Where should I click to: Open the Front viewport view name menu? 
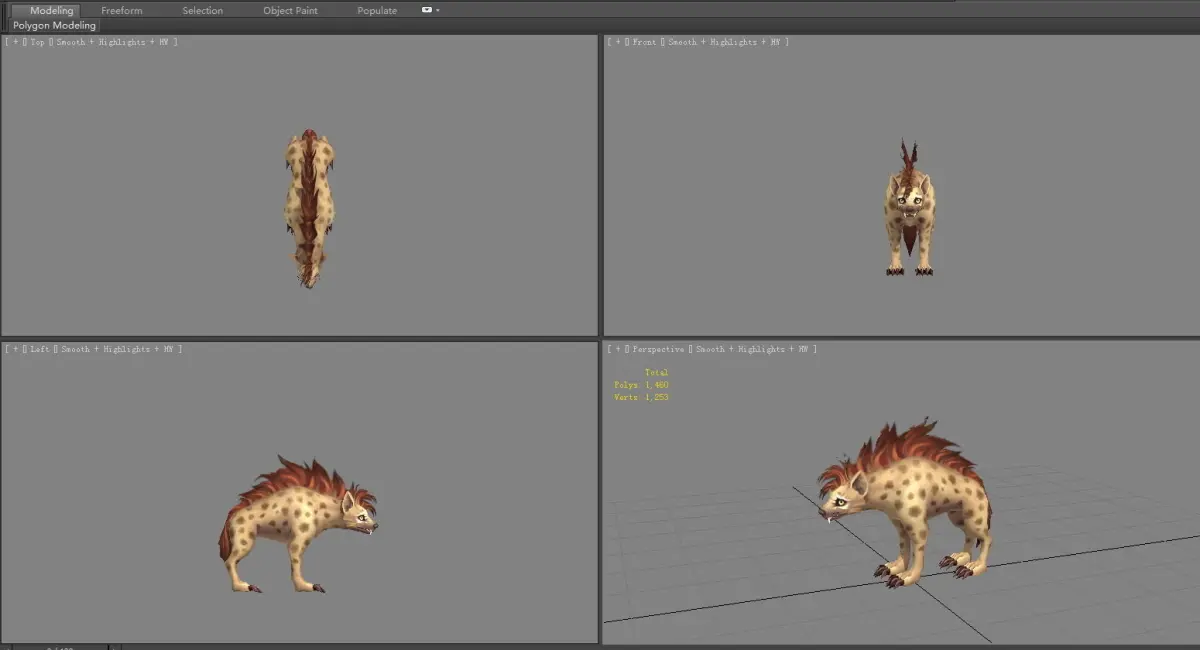[x=645, y=42]
